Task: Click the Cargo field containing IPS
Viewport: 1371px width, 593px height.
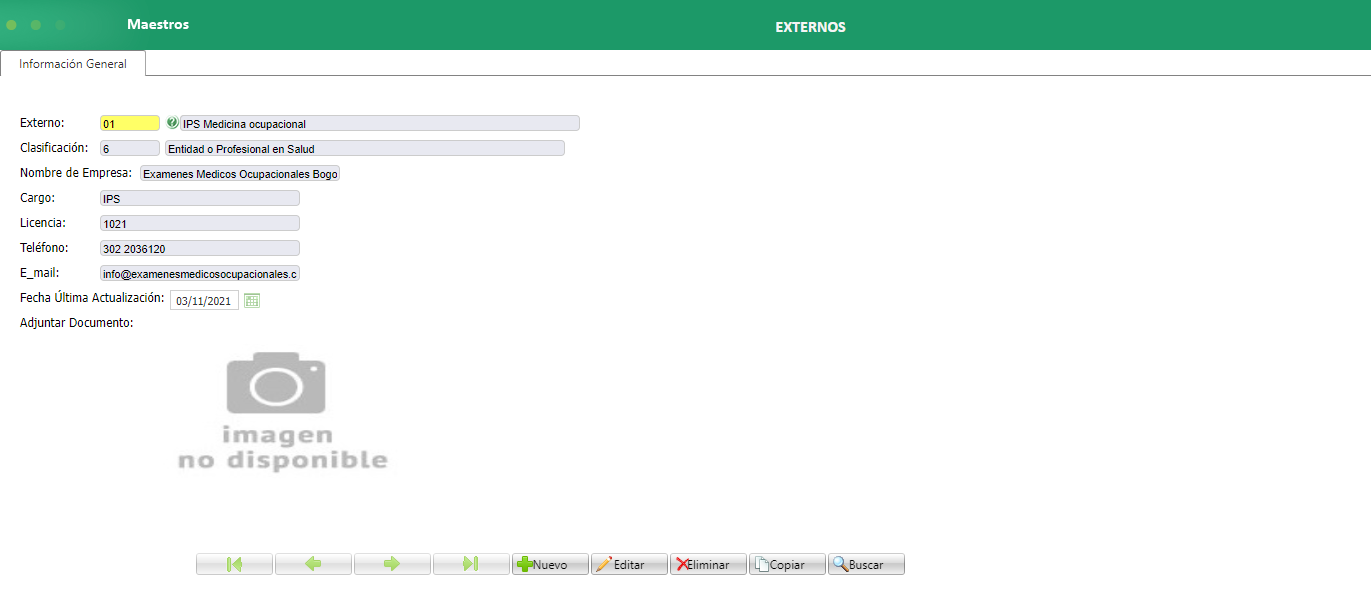Action: pos(200,198)
